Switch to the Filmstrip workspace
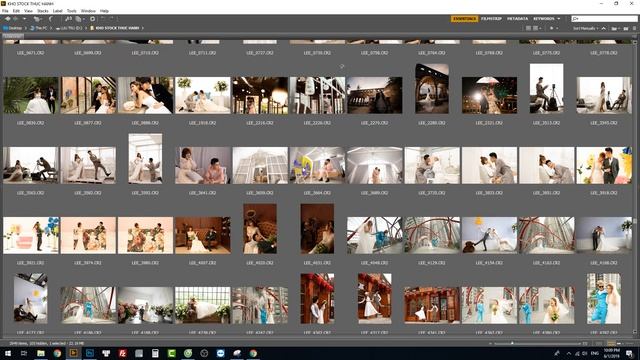The image size is (640, 360). point(491,19)
